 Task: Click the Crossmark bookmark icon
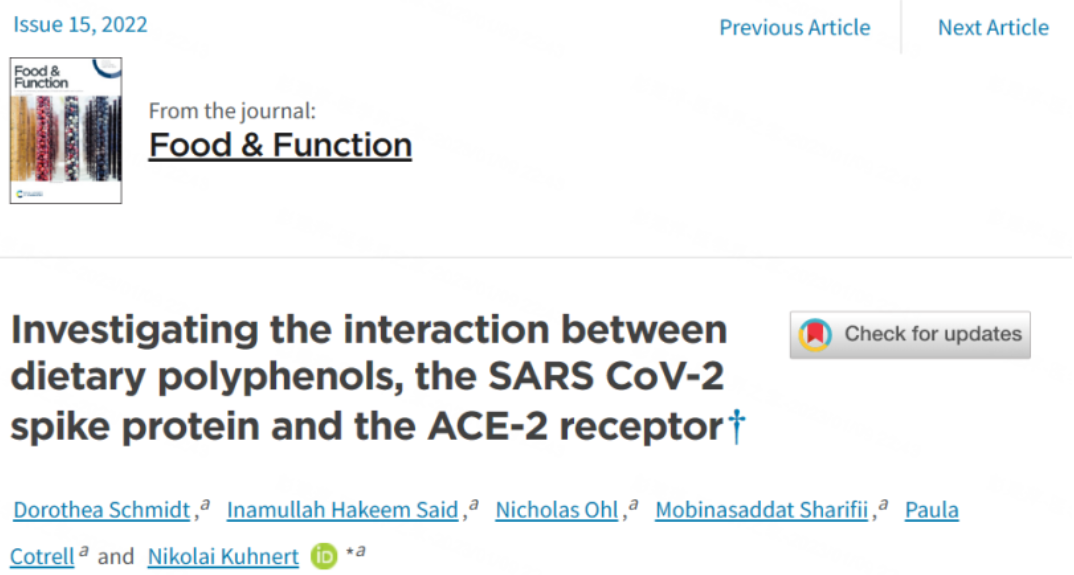click(x=817, y=335)
